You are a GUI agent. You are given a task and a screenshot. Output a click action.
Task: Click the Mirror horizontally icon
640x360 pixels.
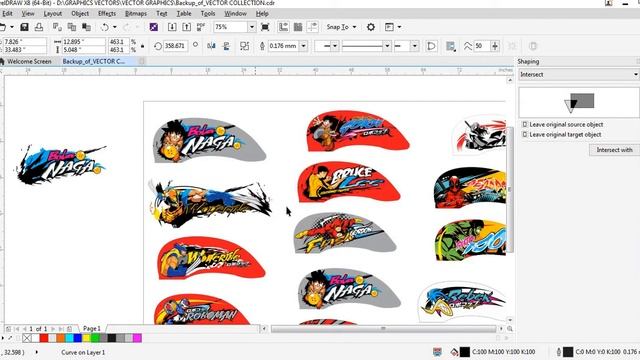211,46
